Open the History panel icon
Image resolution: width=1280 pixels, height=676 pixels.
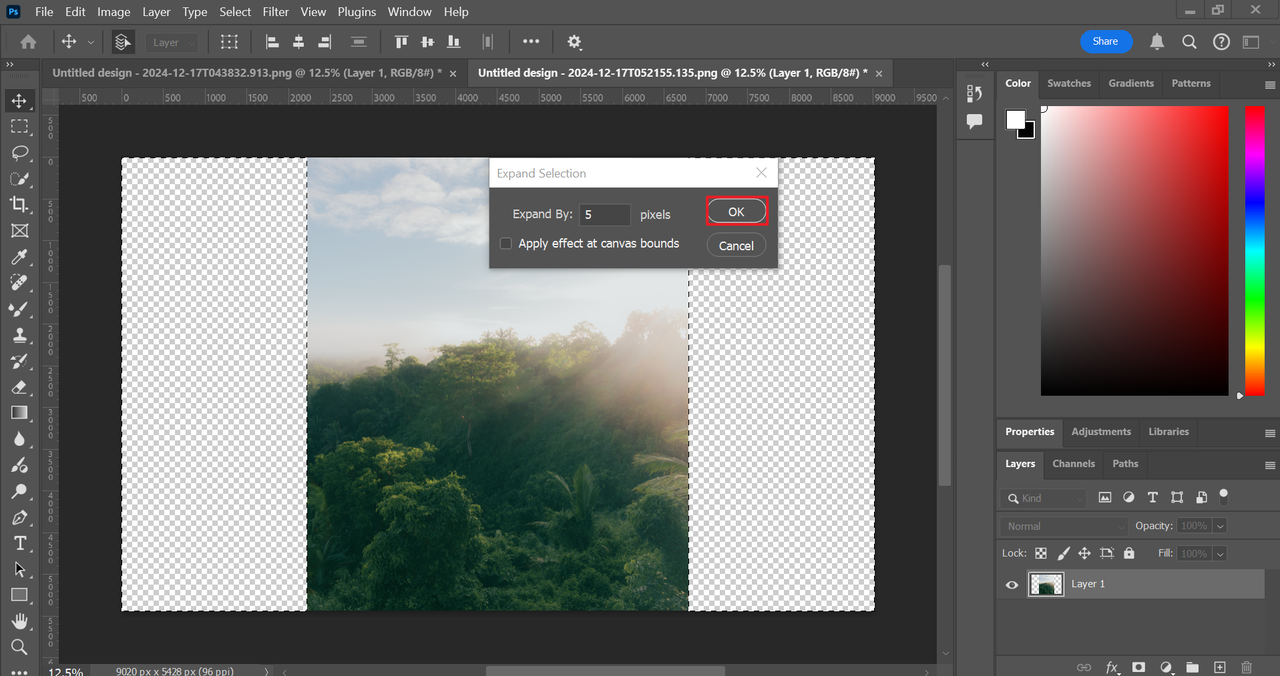[975, 93]
